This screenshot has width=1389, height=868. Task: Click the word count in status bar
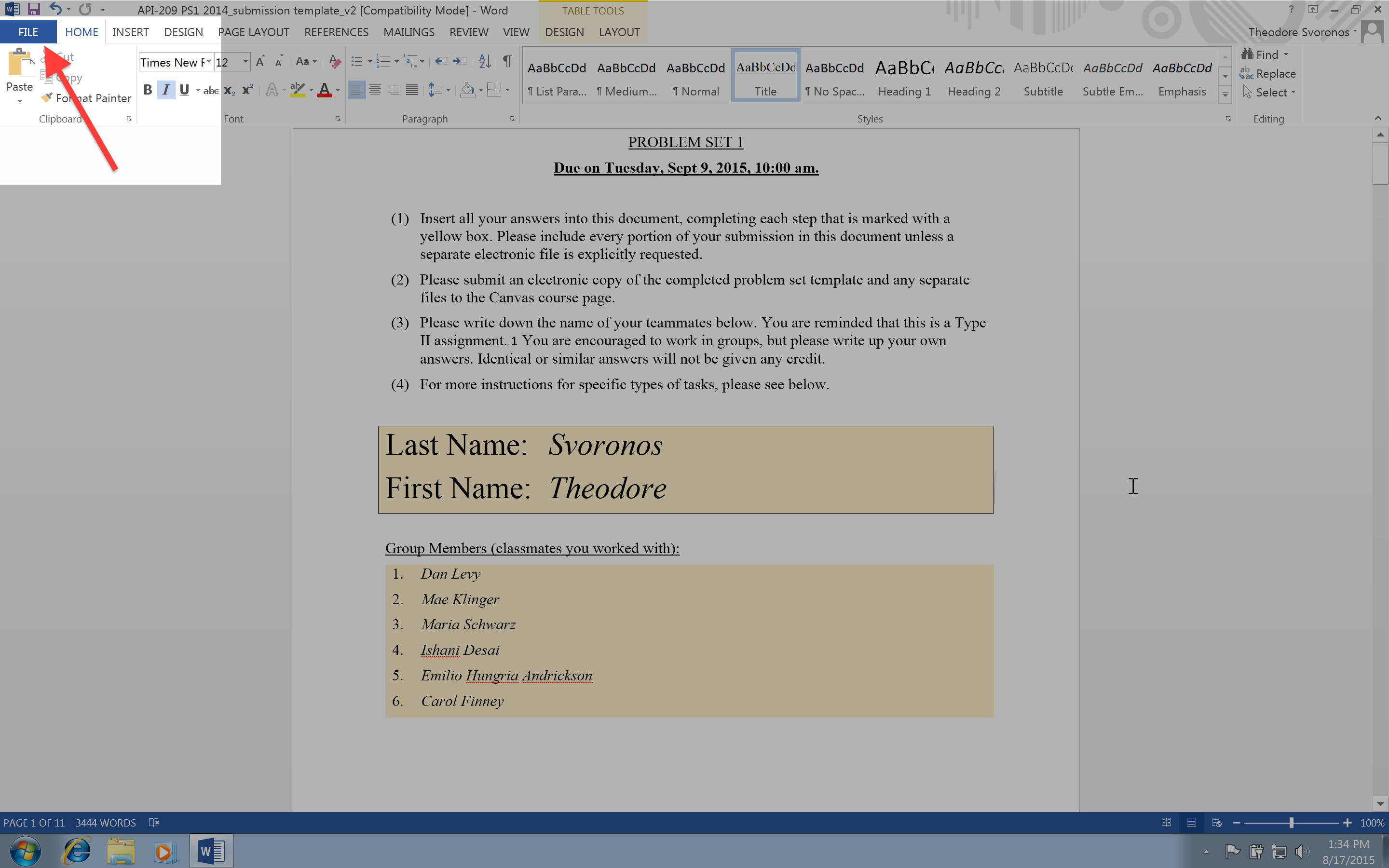(106, 823)
